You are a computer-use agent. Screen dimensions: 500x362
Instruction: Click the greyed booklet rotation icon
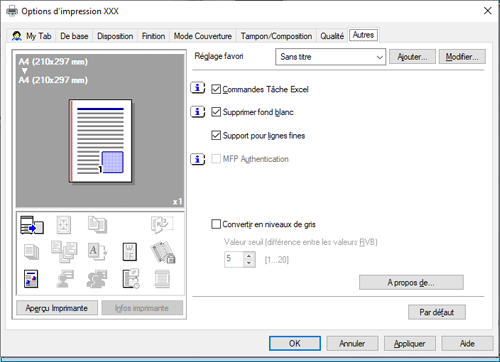162,224
